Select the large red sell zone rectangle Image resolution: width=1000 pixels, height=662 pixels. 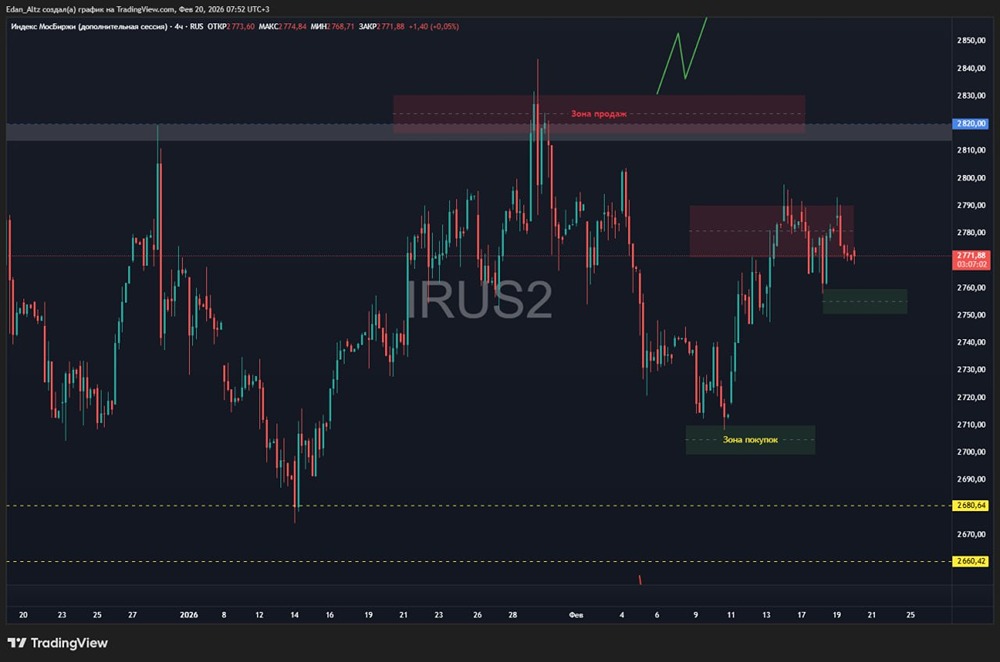599,114
